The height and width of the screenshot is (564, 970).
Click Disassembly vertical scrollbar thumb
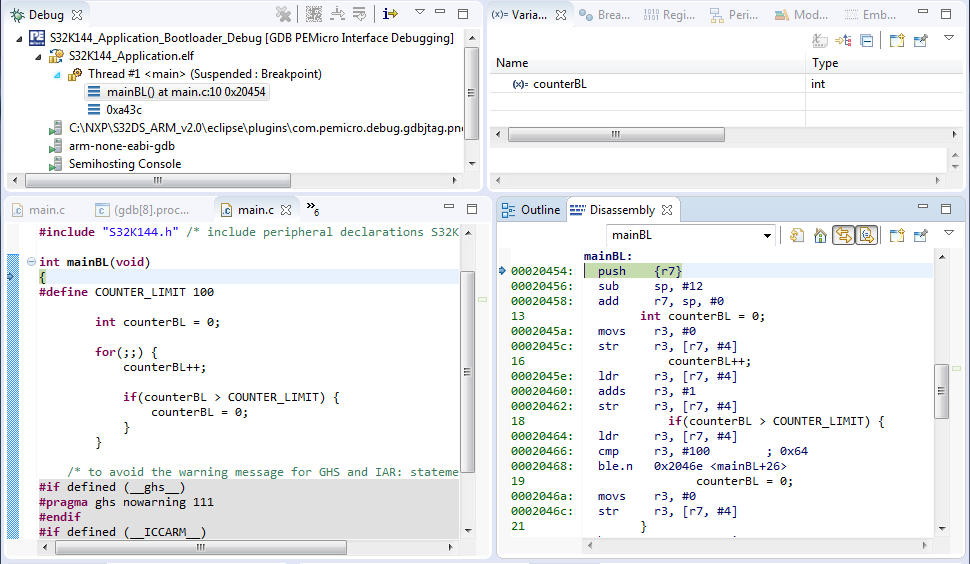point(942,391)
